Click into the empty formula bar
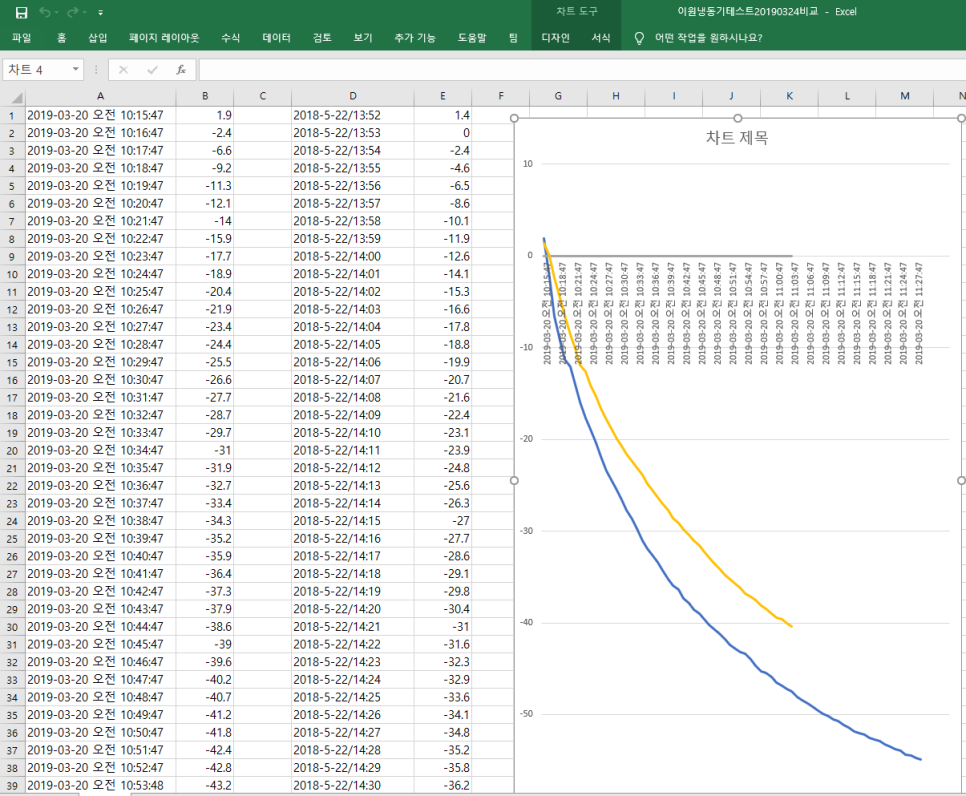 (x=582, y=70)
